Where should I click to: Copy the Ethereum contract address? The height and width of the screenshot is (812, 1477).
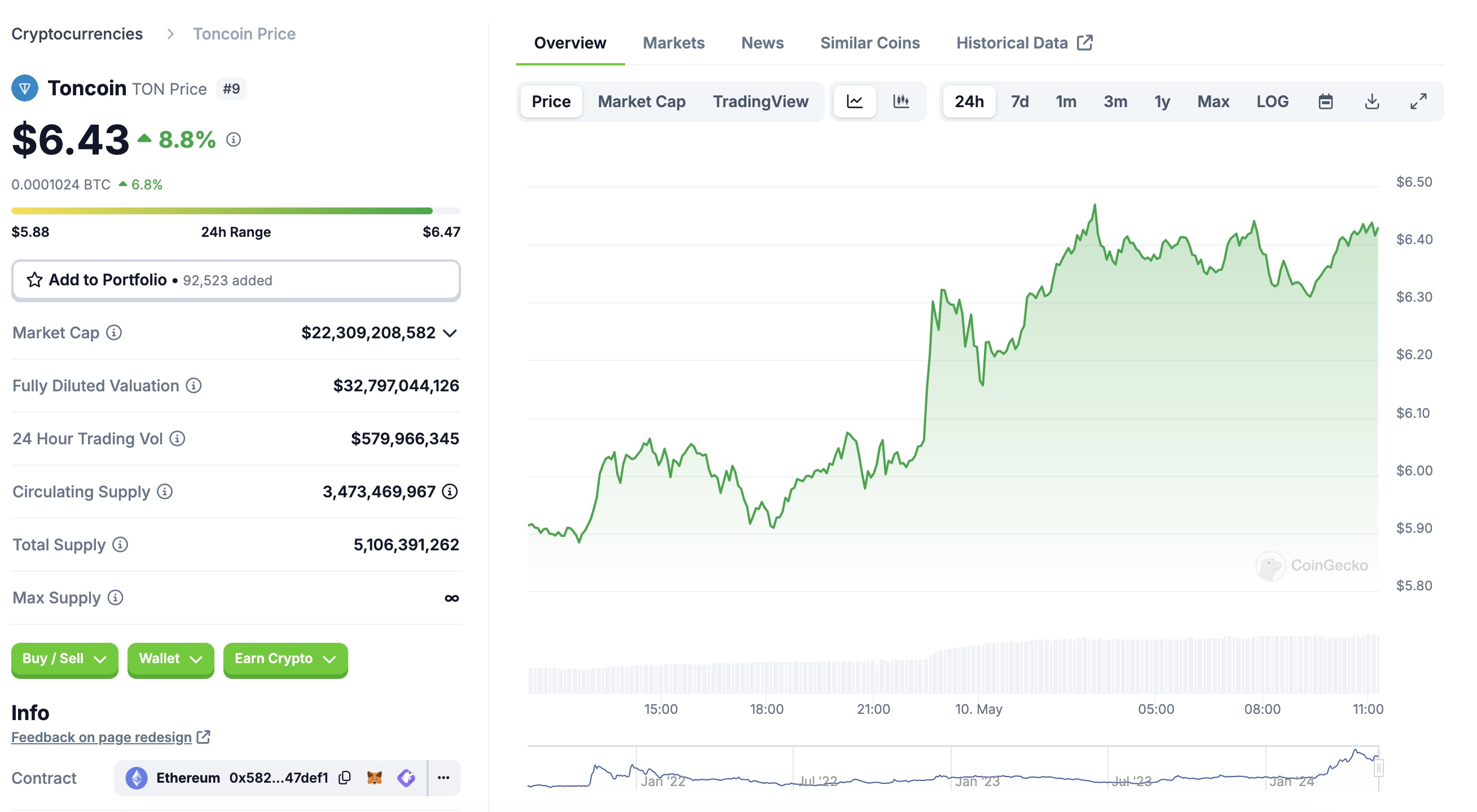click(x=345, y=778)
